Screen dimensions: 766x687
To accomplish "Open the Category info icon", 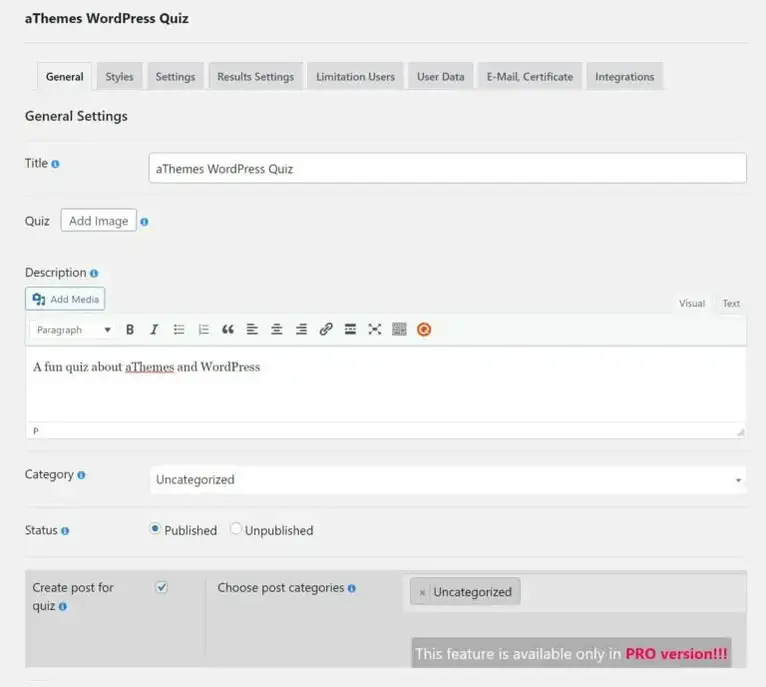I will point(81,475).
